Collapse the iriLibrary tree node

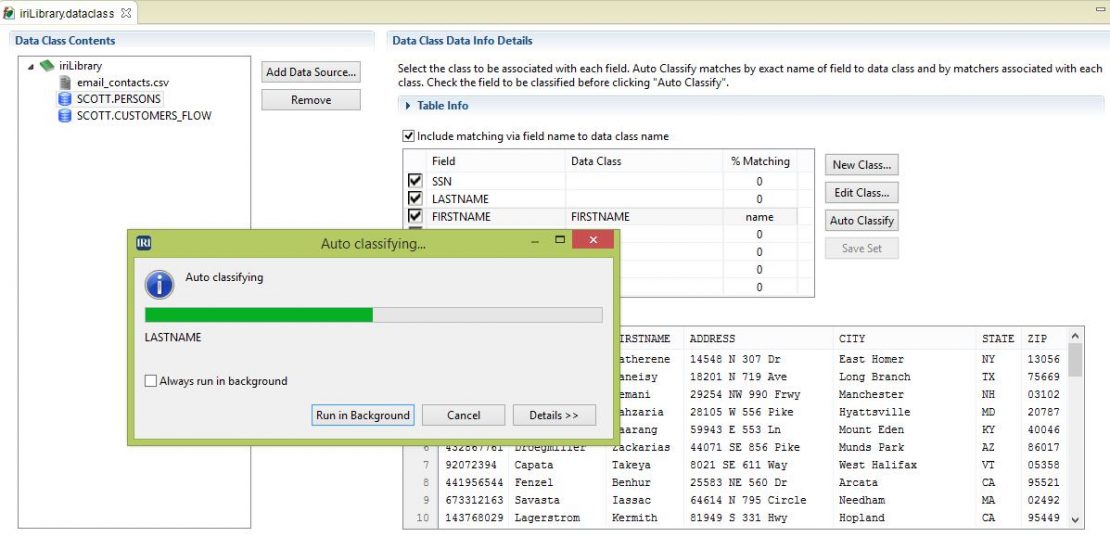pyautogui.click(x=31, y=67)
